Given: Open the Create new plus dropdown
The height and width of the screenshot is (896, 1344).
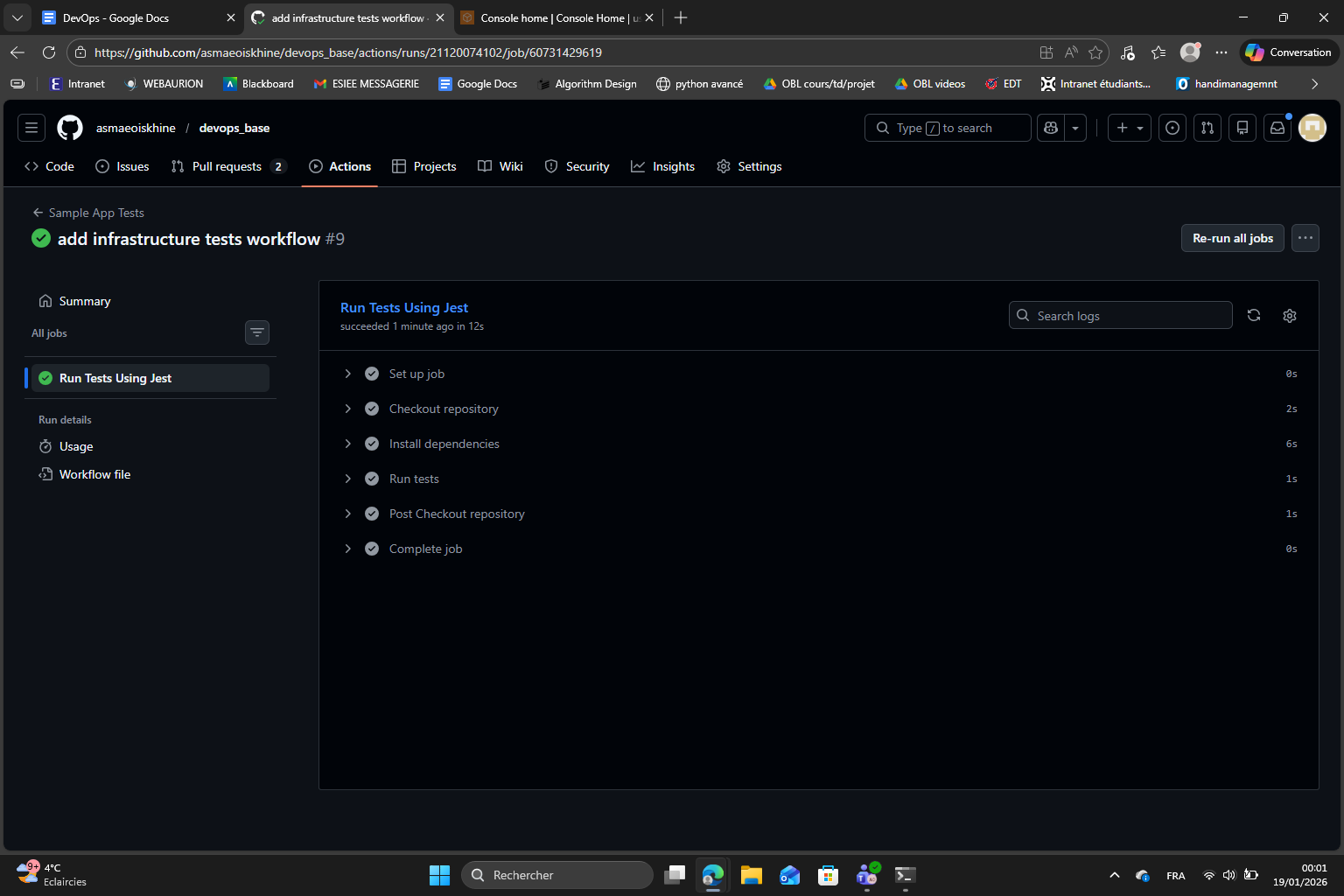Looking at the screenshot, I should tap(1130, 128).
